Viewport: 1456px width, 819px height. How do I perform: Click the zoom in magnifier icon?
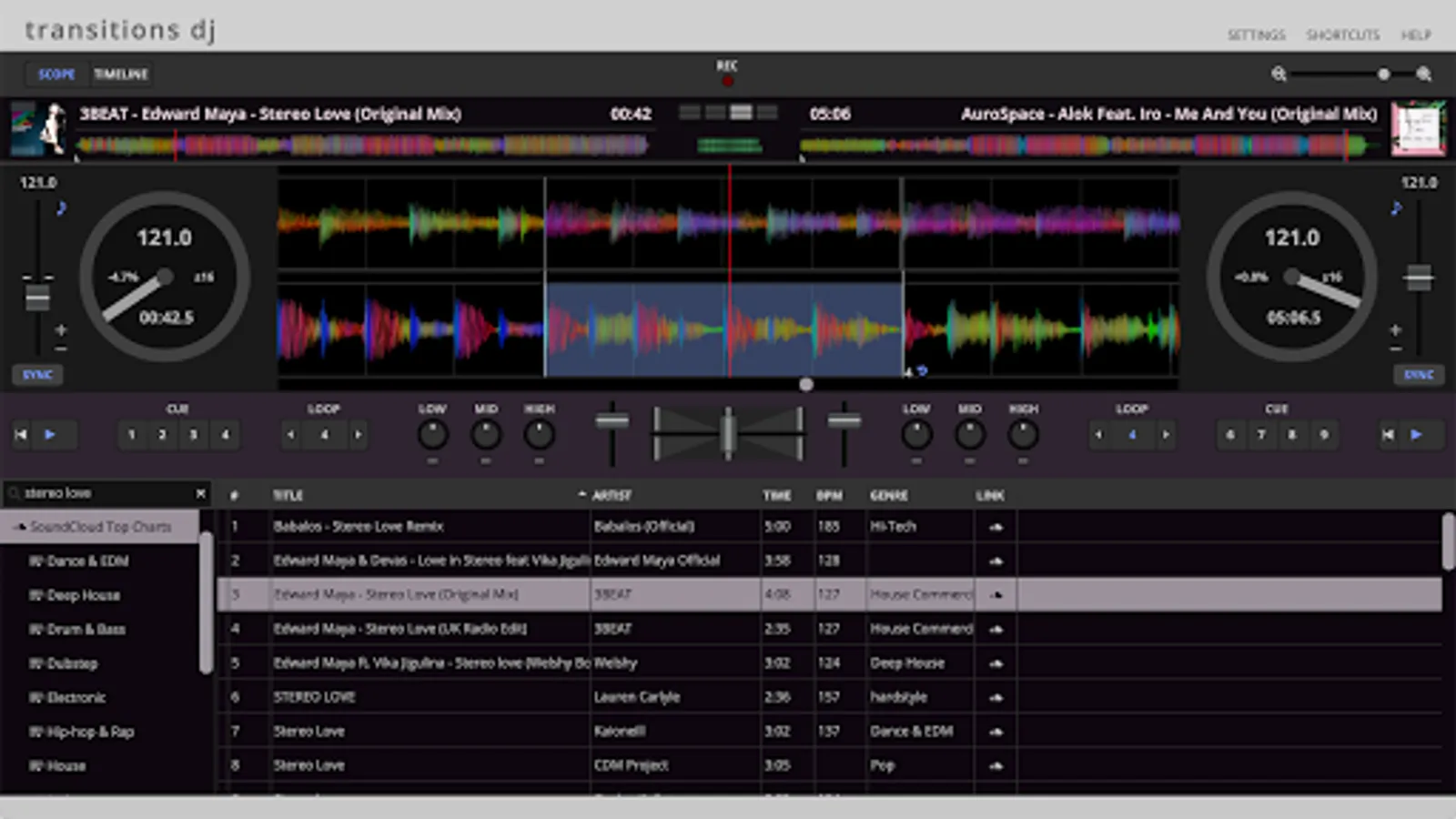(1424, 74)
